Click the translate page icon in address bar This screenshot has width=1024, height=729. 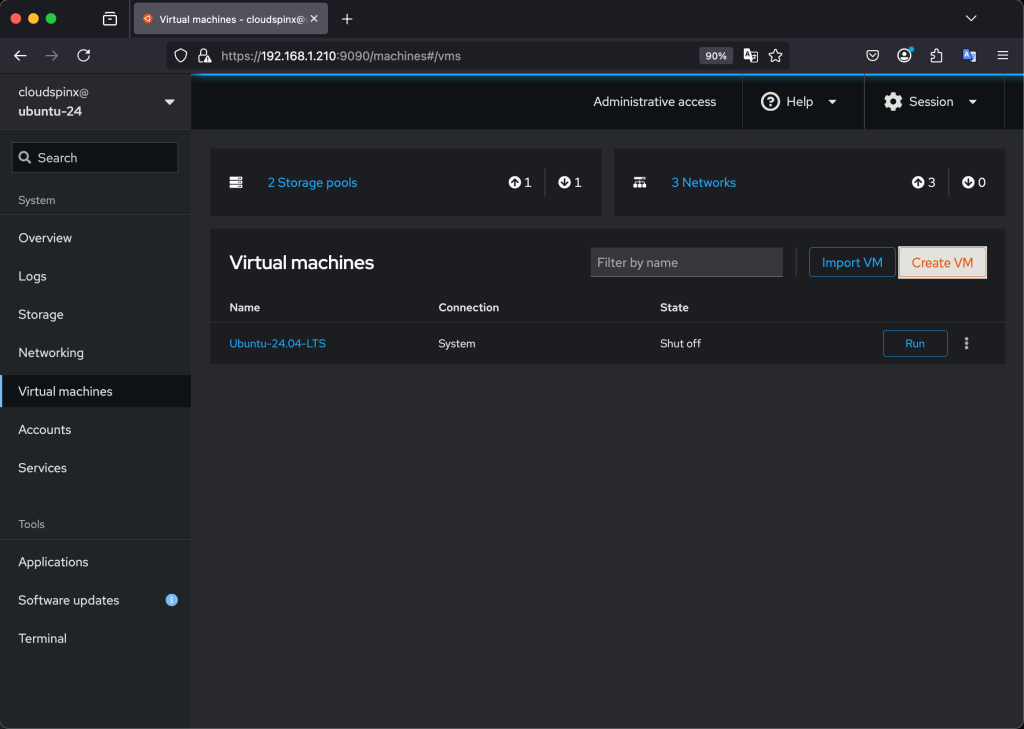point(750,56)
